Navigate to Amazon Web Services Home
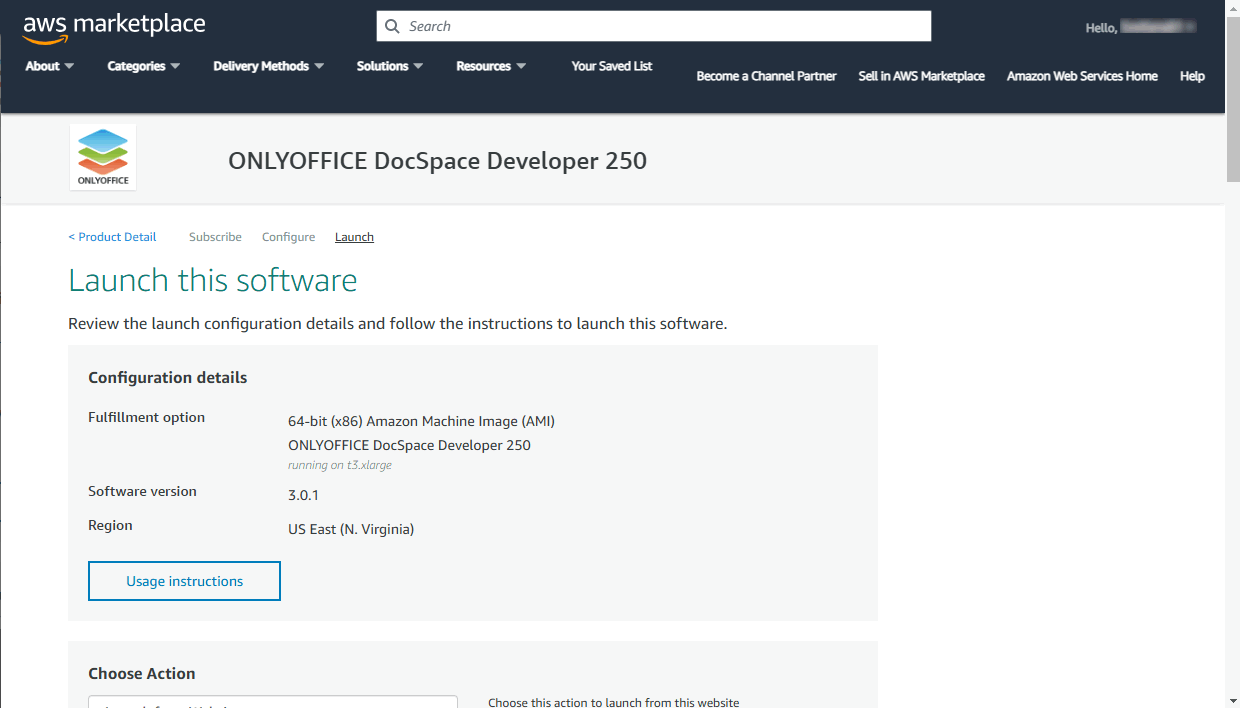The image size is (1240, 708). (x=1082, y=76)
